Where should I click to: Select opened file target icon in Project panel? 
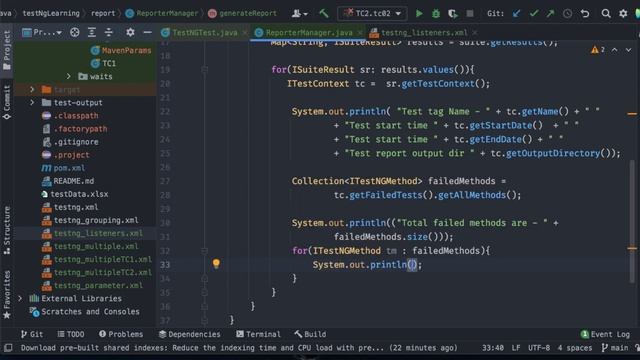(74, 32)
